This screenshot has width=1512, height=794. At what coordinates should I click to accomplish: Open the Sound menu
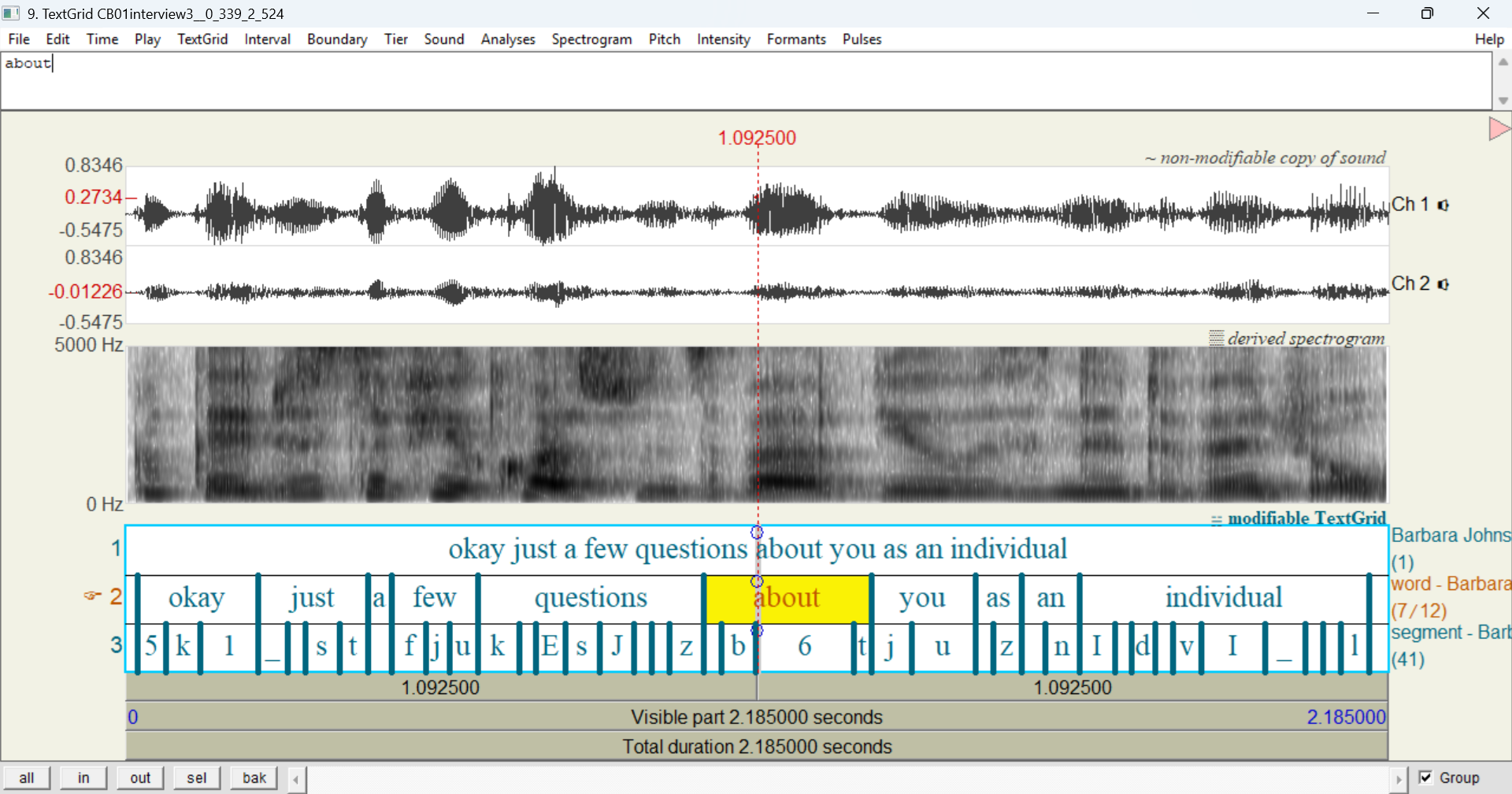coord(444,39)
